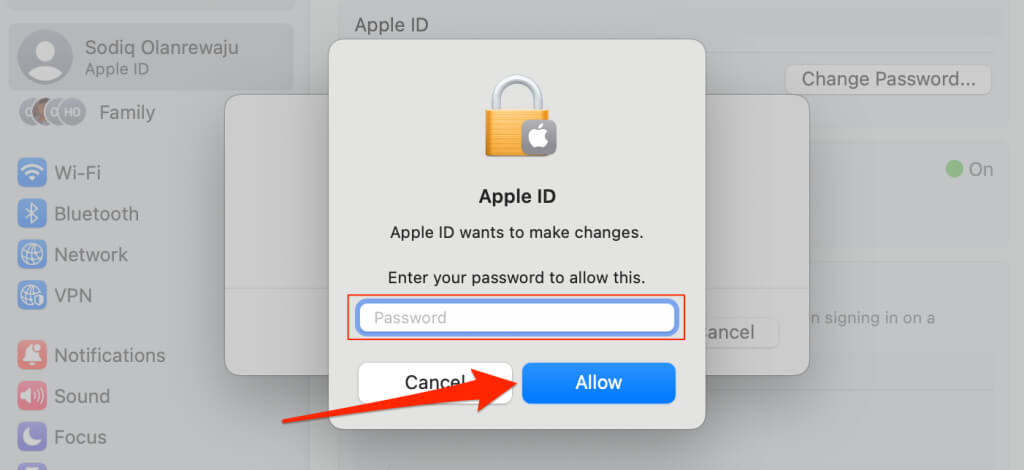This screenshot has width=1024, height=470.
Task: Cancel the Apple ID password dialog
Action: (x=435, y=383)
